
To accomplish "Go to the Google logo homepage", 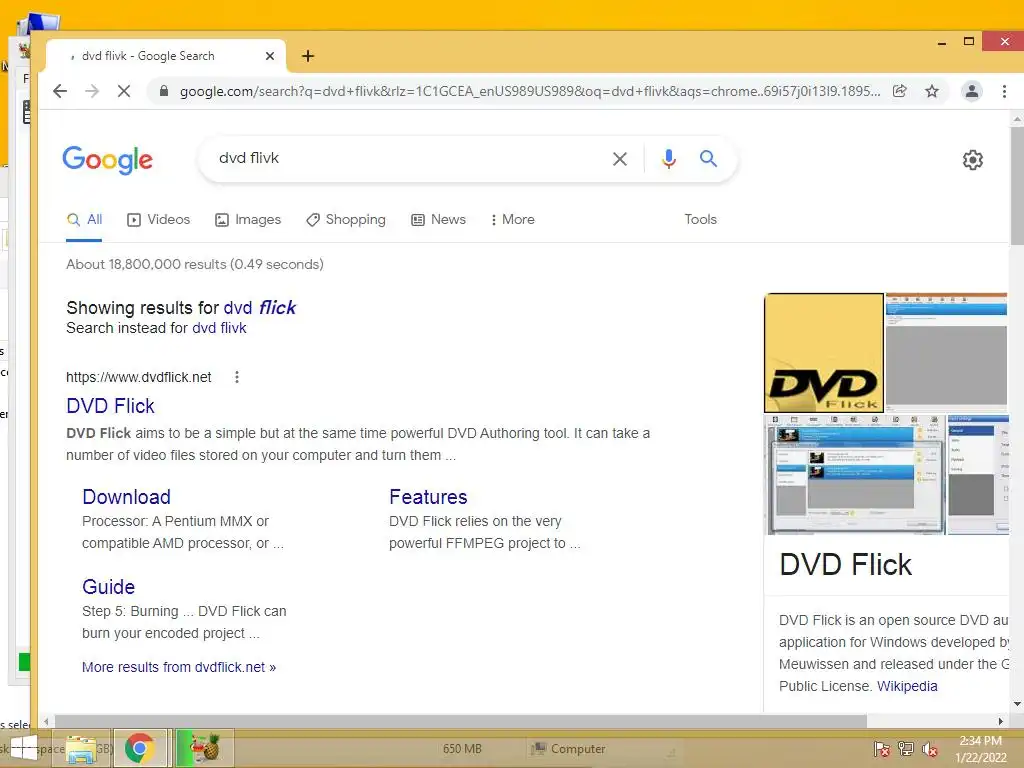I will [x=108, y=159].
